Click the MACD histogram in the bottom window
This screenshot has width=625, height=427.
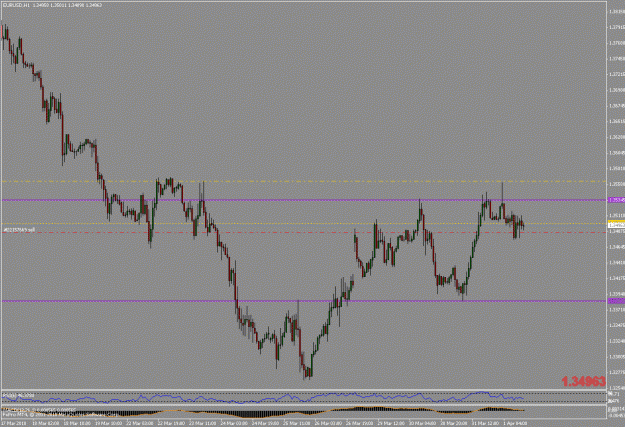click(263, 411)
